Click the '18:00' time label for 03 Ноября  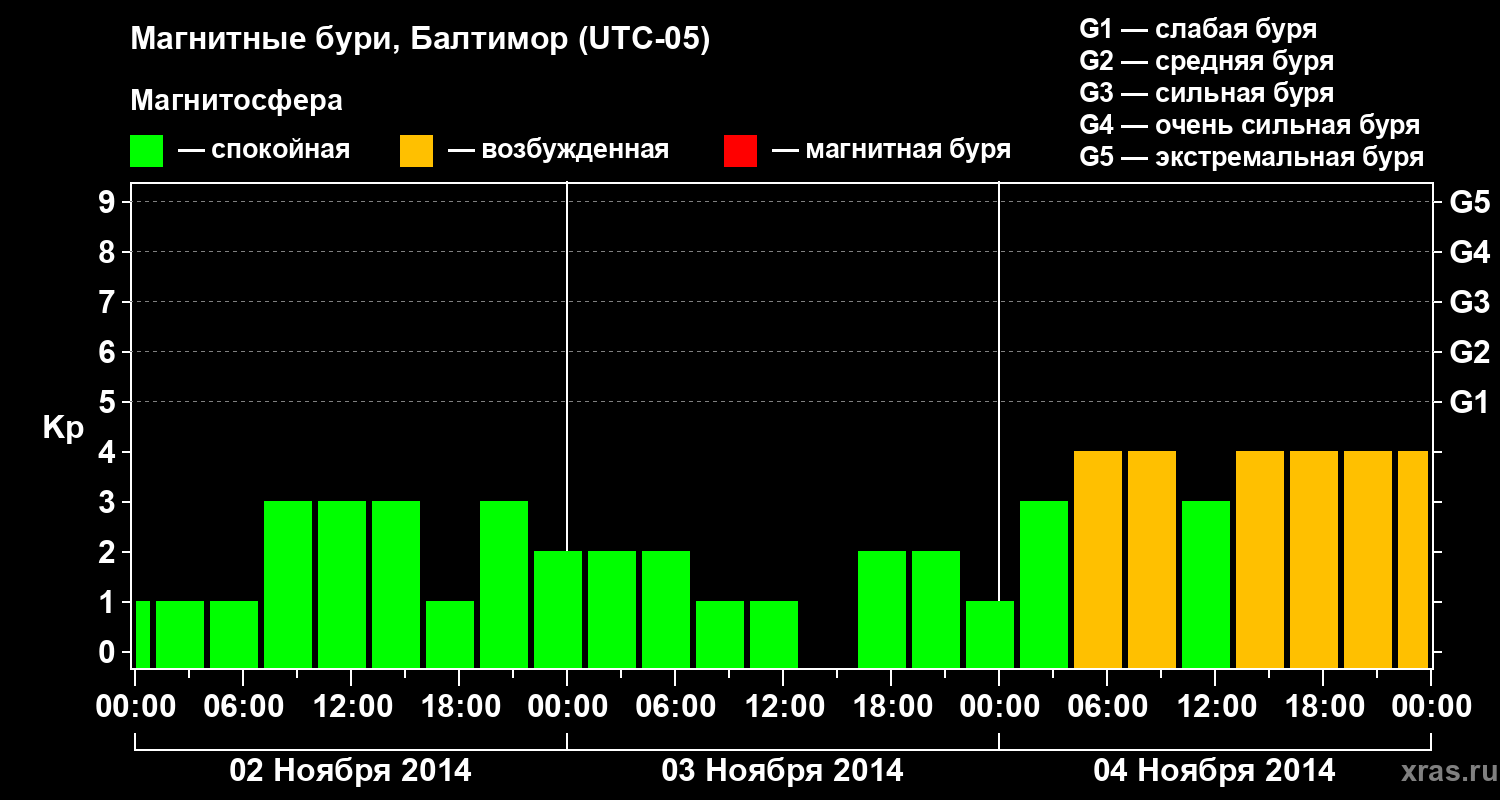point(891,706)
